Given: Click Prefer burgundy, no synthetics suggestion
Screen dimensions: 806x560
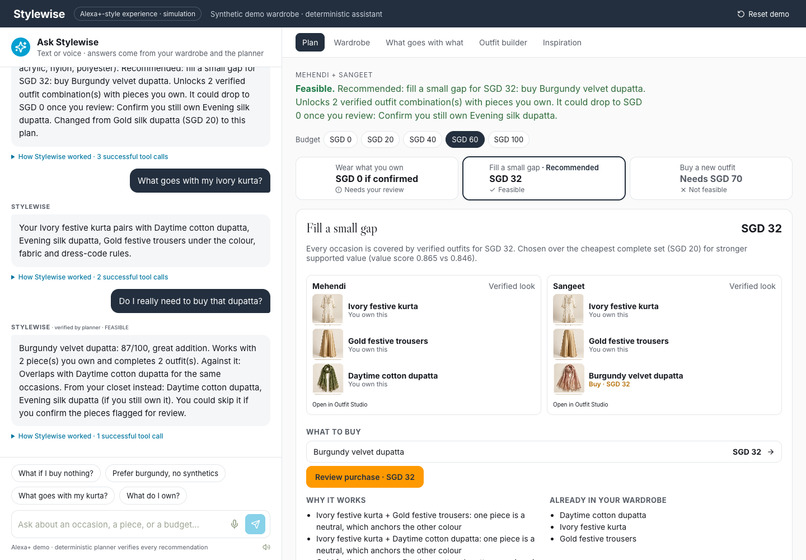Looking at the screenshot, I should click(x=165, y=473).
